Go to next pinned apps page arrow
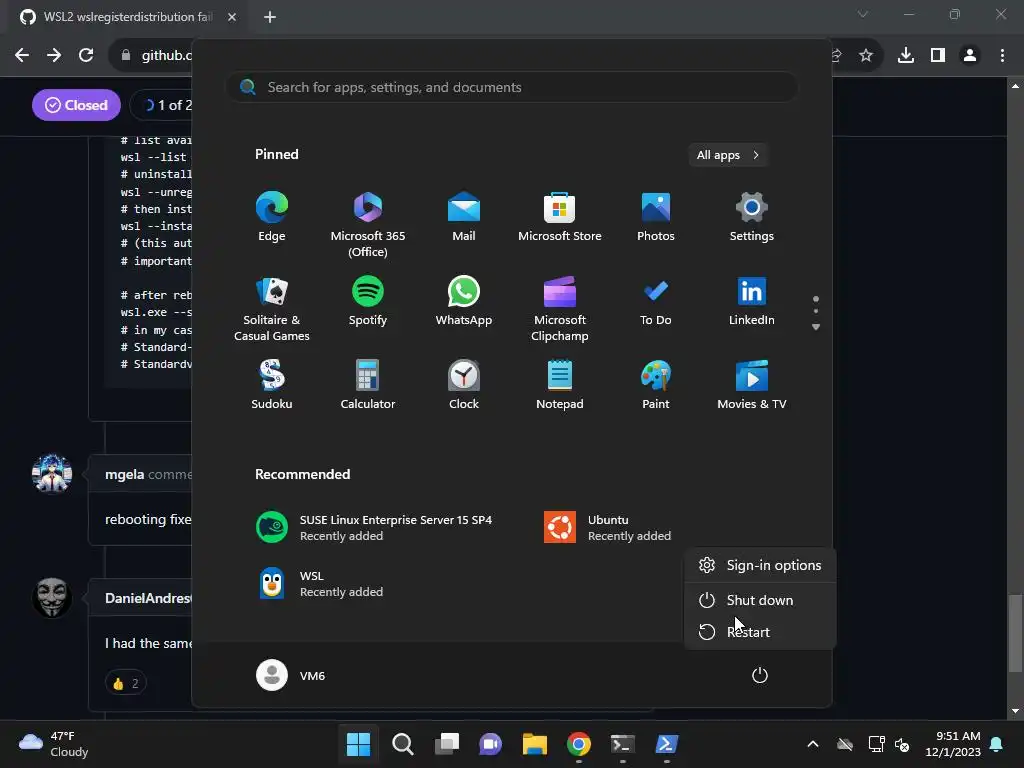1024x768 pixels. [816, 327]
